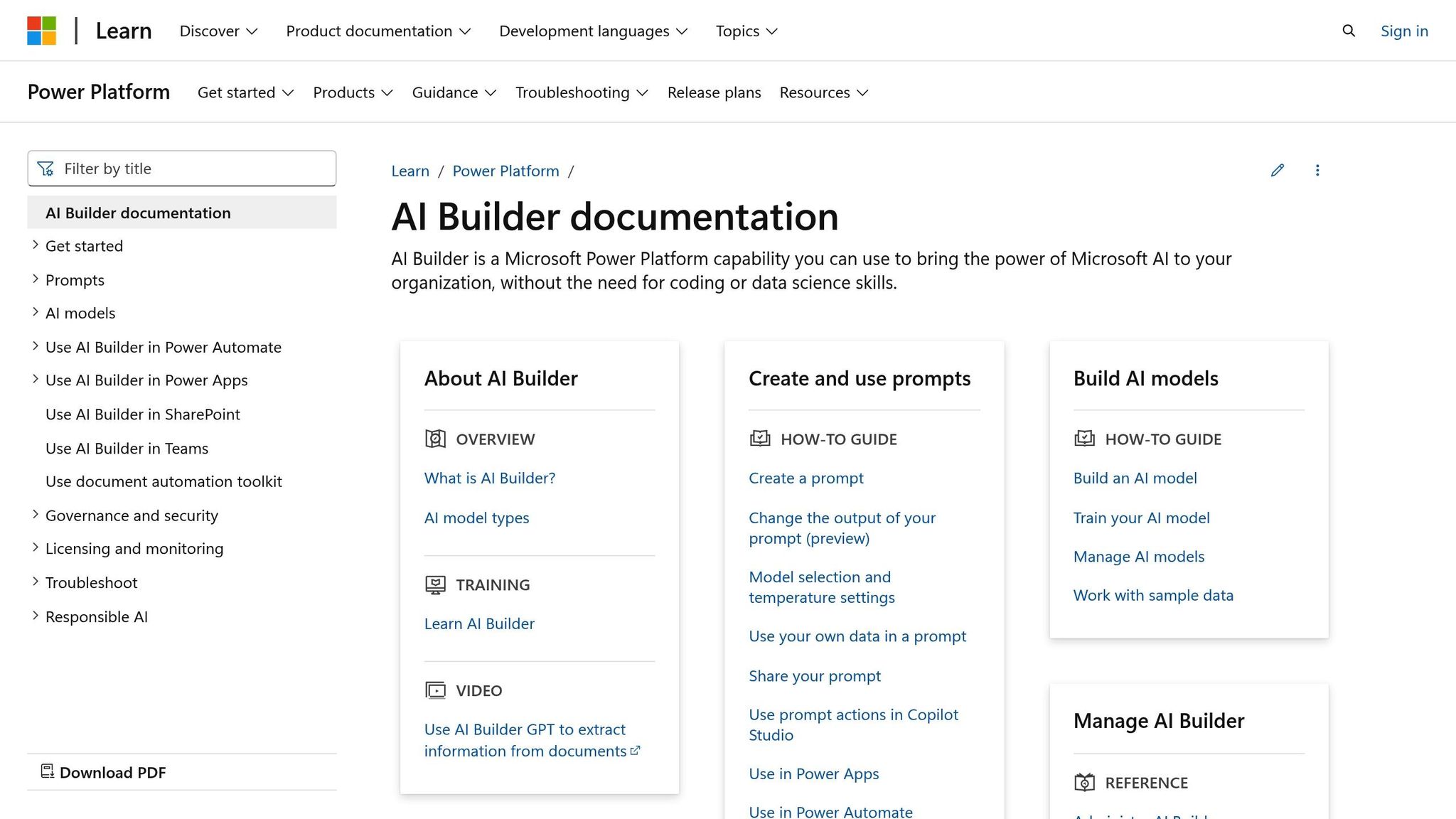Click the Learn brand link in header
Image resolution: width=1456 pixels, height=819 pixels.
(x=124, y=31)
